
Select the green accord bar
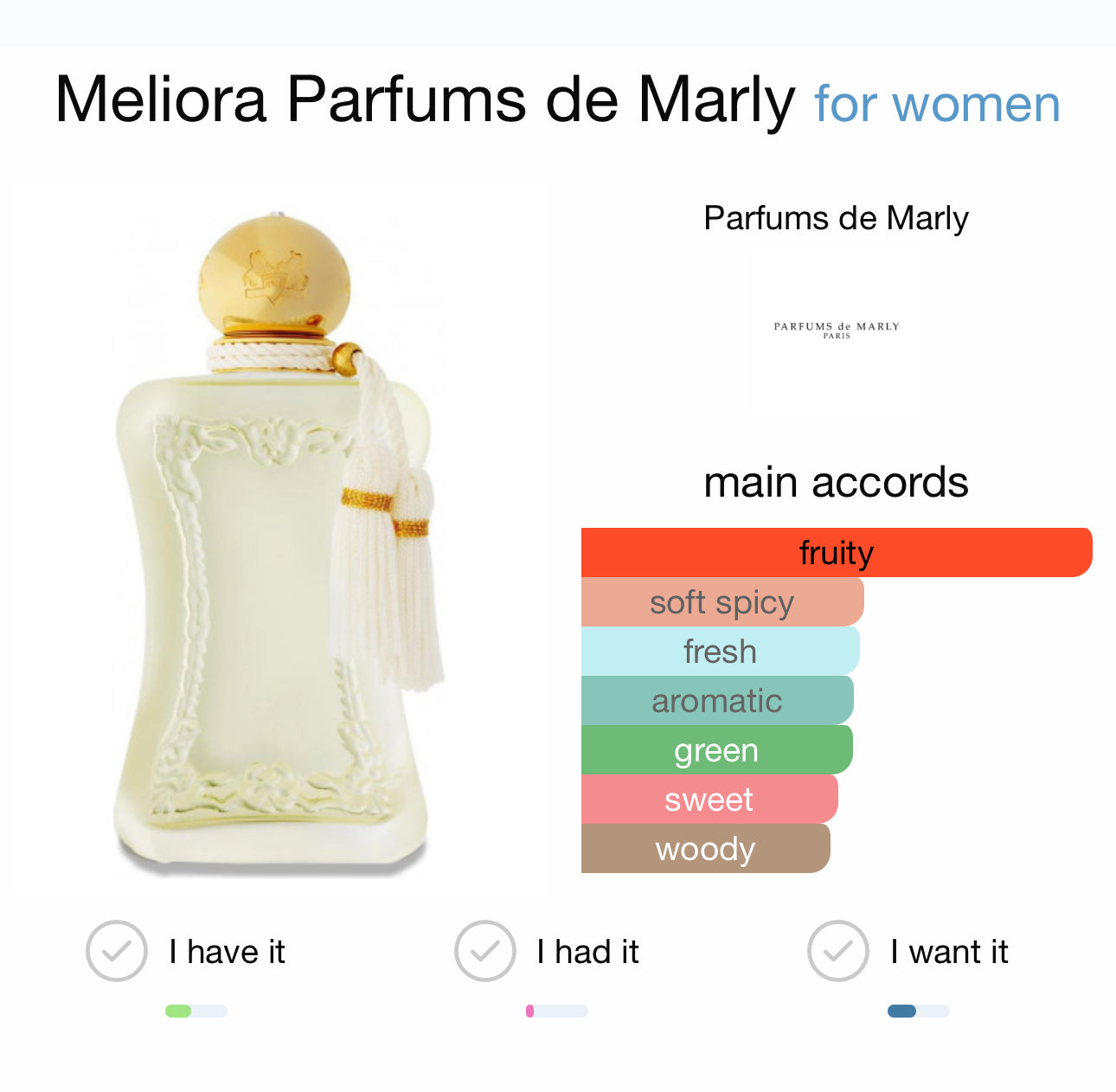(x=717, y=749)
